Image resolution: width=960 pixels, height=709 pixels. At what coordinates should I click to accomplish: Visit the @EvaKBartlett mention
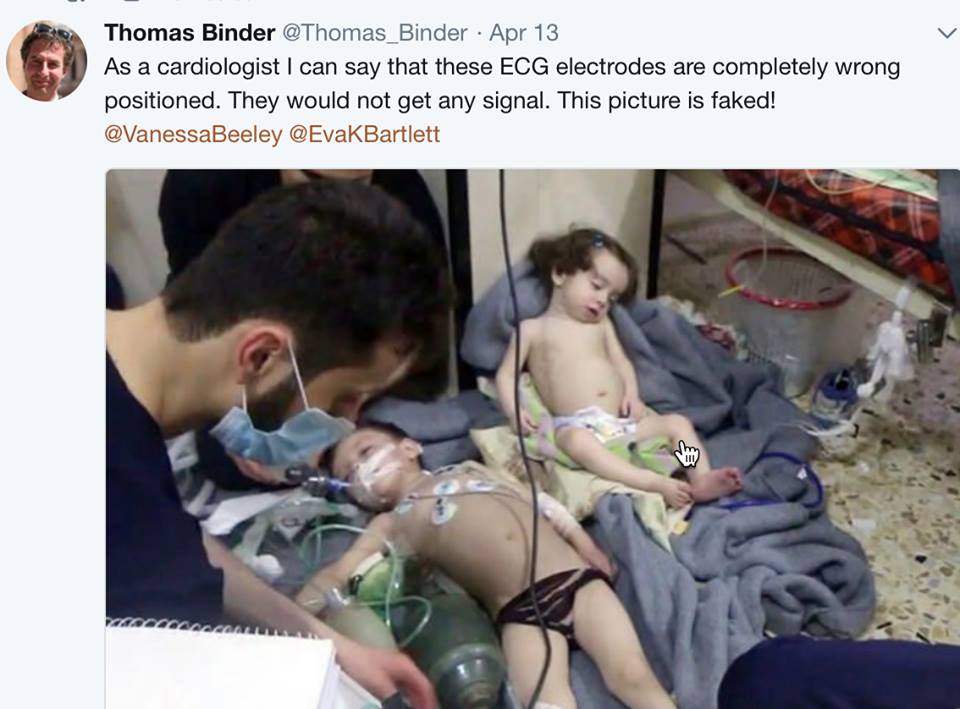tap(364, 134)
